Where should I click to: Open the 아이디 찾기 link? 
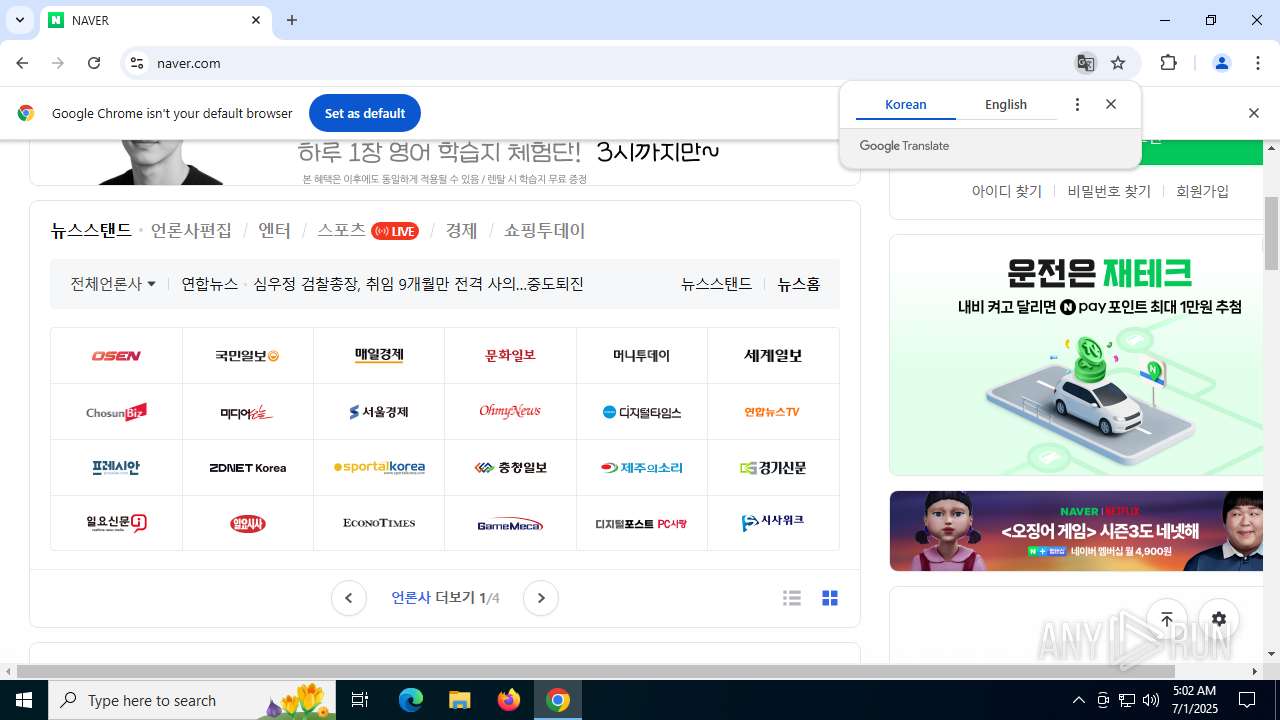tap(1007, 191)
